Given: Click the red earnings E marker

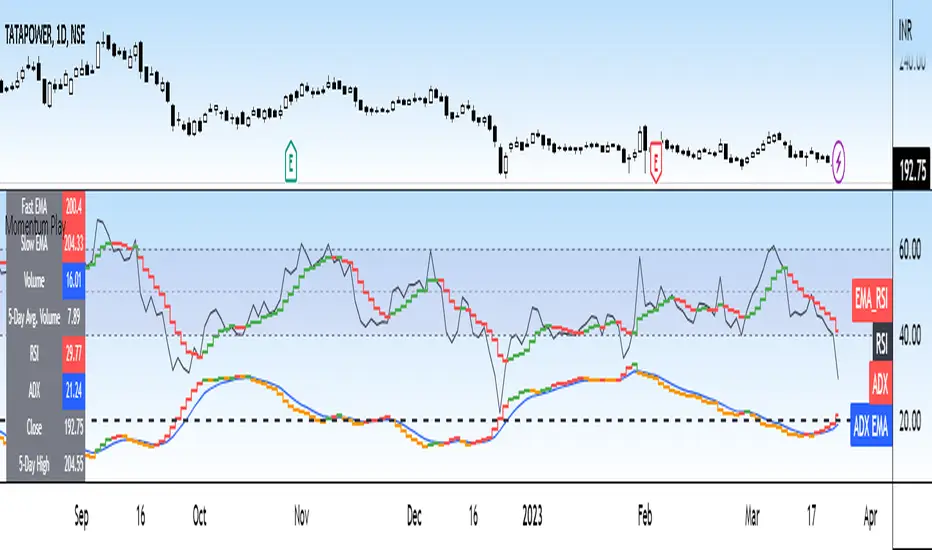Looking at the screenshot, I should coord(656,162).
